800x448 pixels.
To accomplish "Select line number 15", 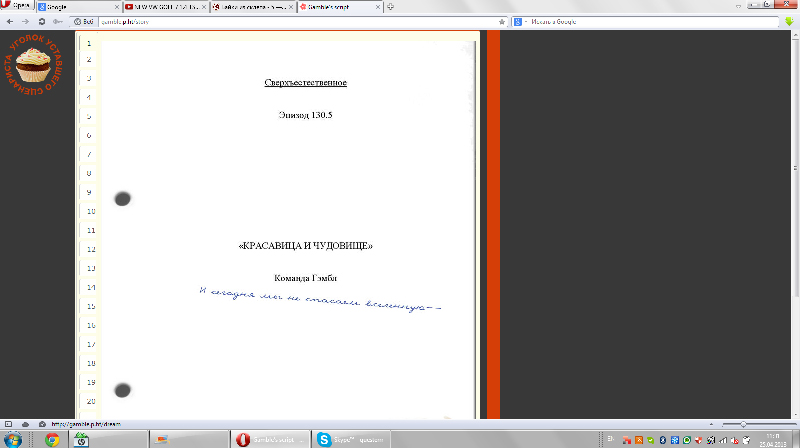I will (x=91, y=306).
